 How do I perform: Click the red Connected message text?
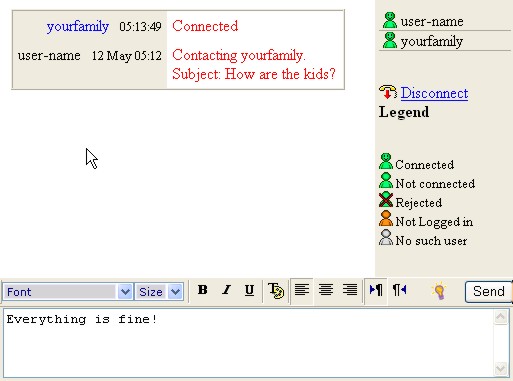pos(205,26)
